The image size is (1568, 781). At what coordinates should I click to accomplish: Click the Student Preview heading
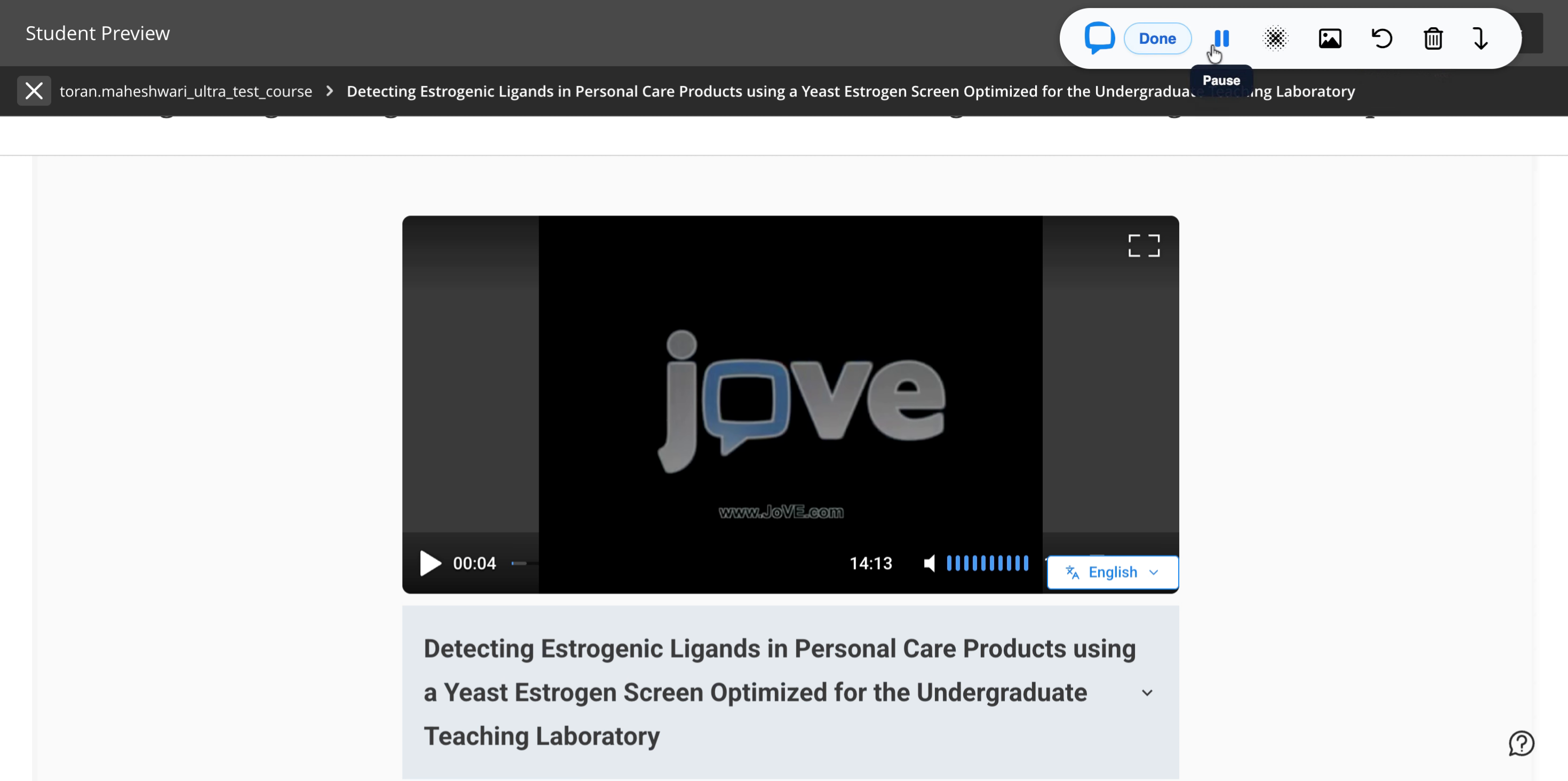click(x=98, y=33)
